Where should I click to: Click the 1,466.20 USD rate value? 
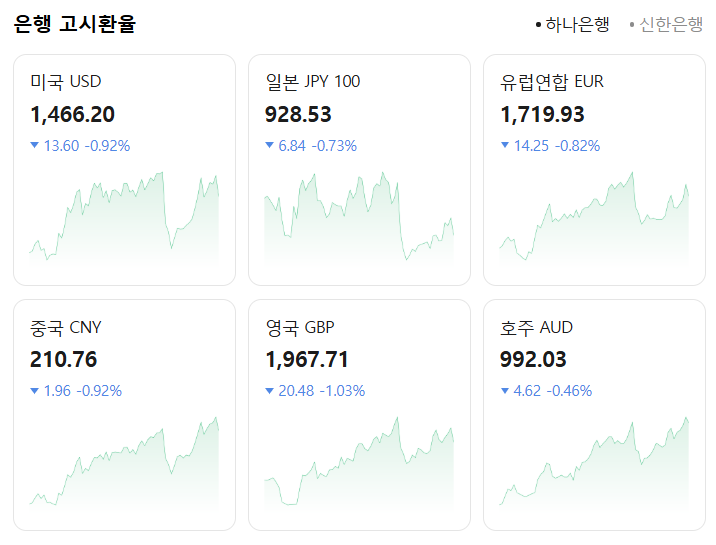(x=73, y=114)
